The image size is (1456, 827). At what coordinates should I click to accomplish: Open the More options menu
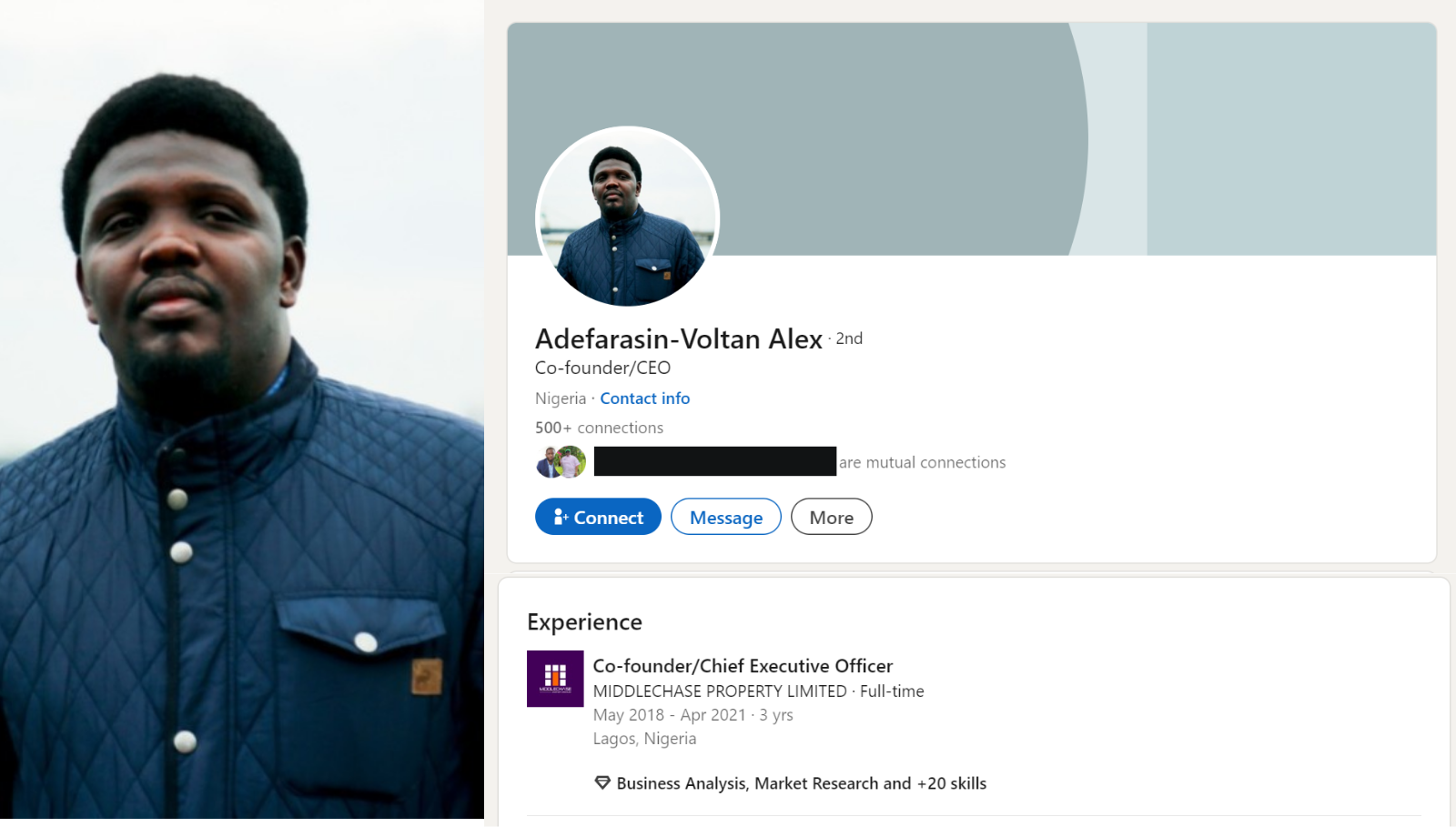[832, 517]
